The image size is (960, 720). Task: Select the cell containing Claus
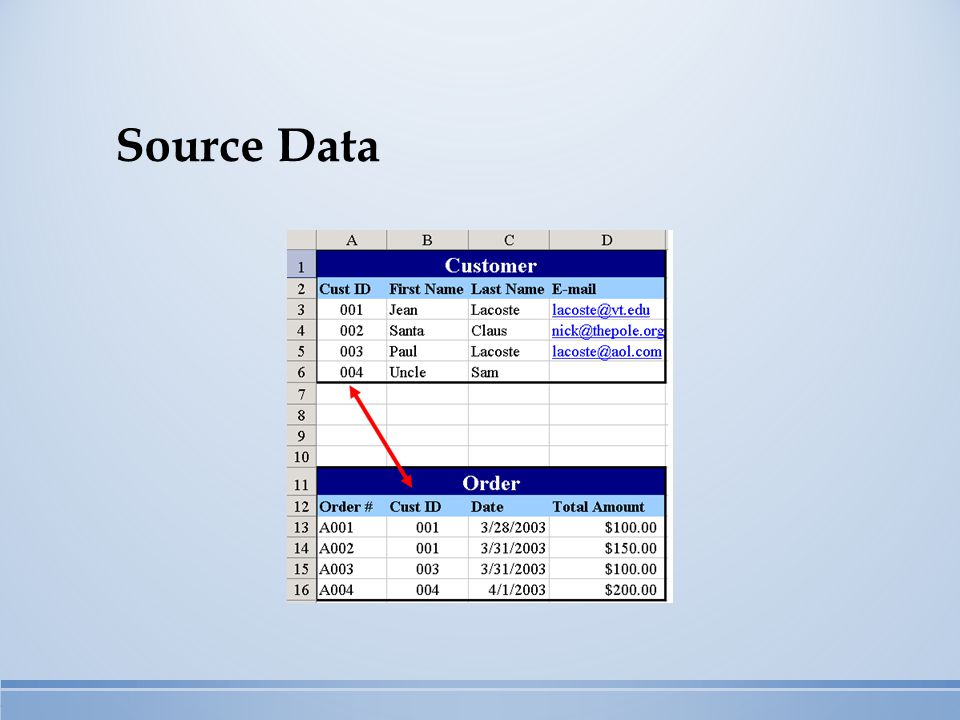[509, 331]
